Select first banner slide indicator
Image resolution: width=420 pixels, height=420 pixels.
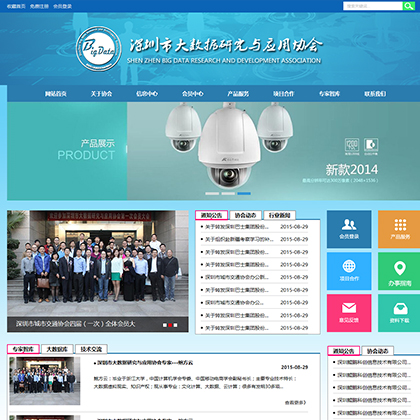(x=212, y=193)
